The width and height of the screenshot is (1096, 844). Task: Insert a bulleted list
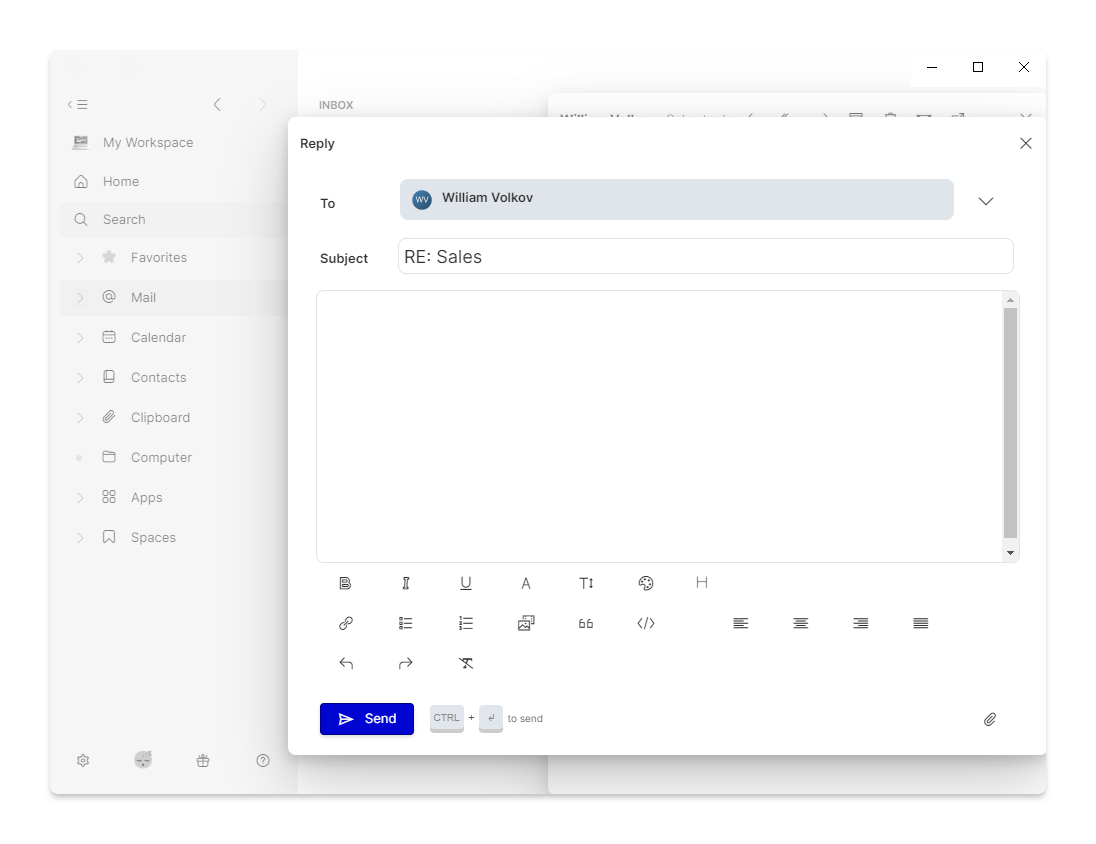[406, 623]
